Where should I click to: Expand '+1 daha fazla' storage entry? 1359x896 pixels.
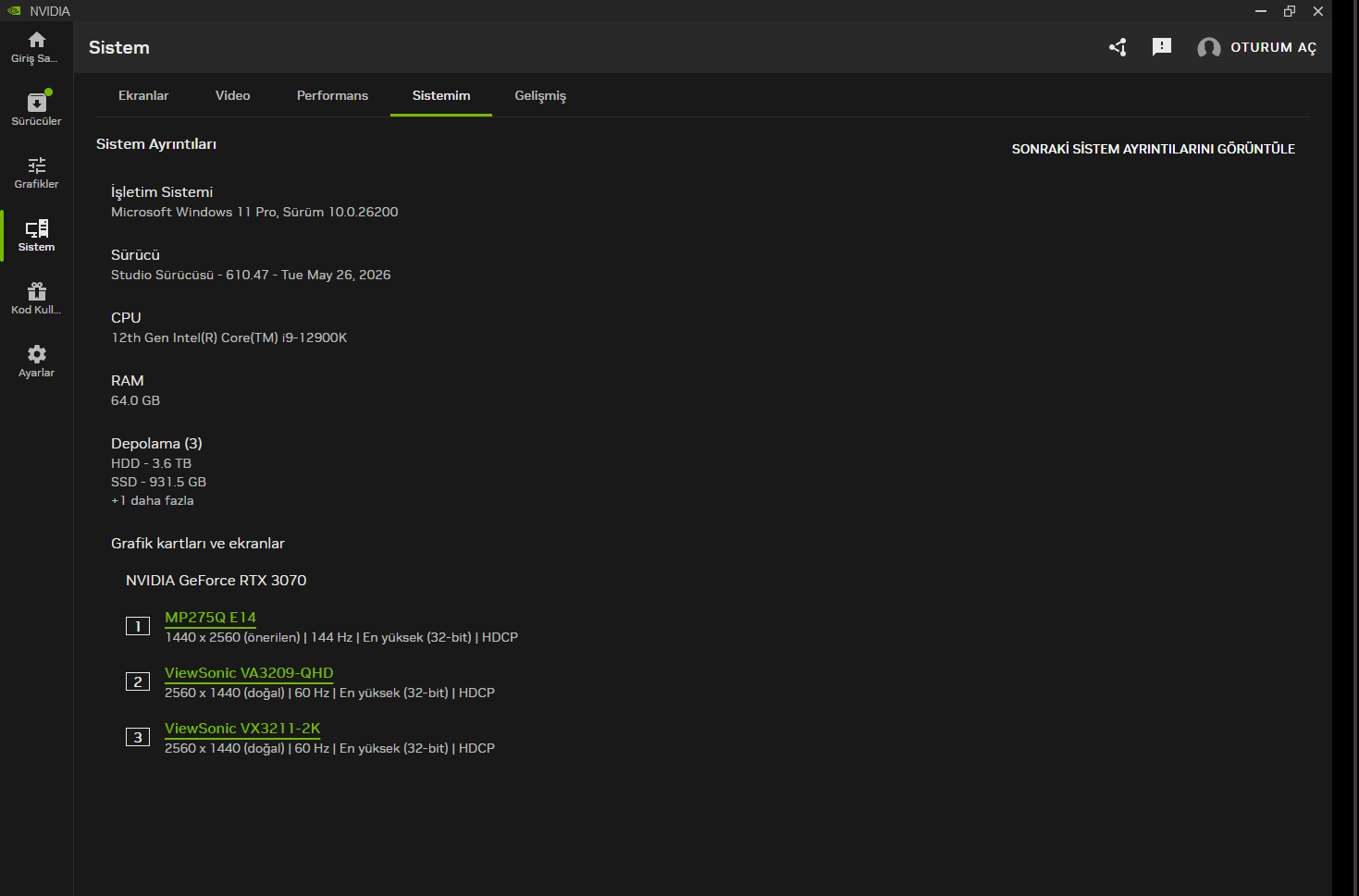[x=153, y=500]
